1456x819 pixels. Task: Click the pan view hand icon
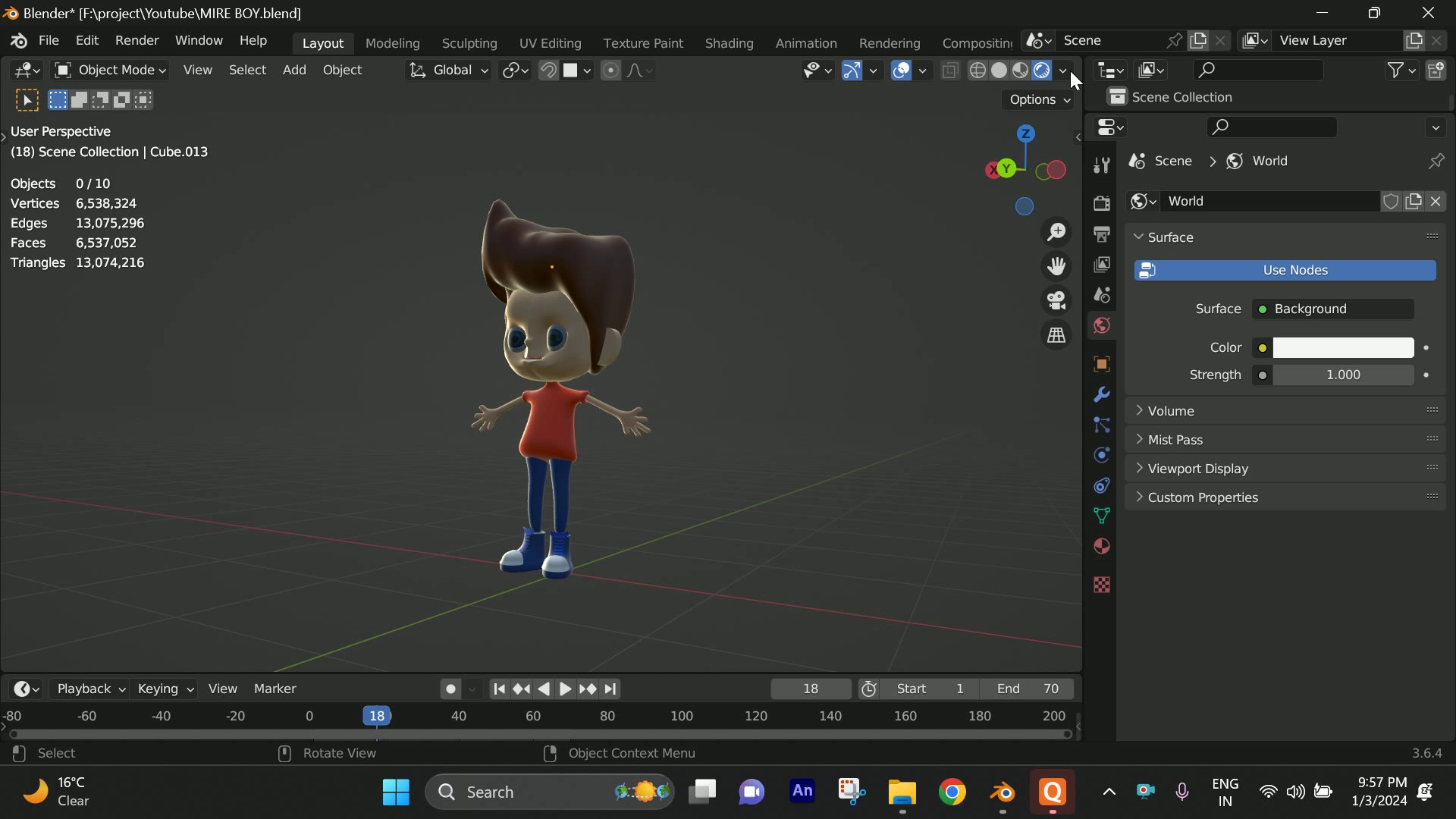pos(1056,266)
